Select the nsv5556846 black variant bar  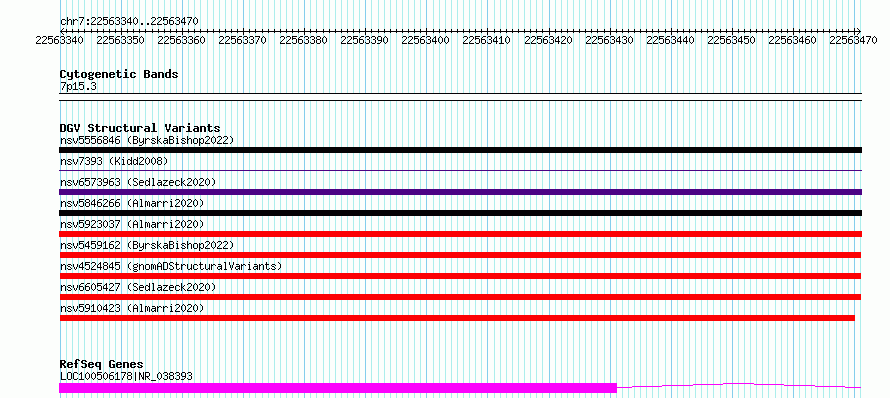(460, 150)
